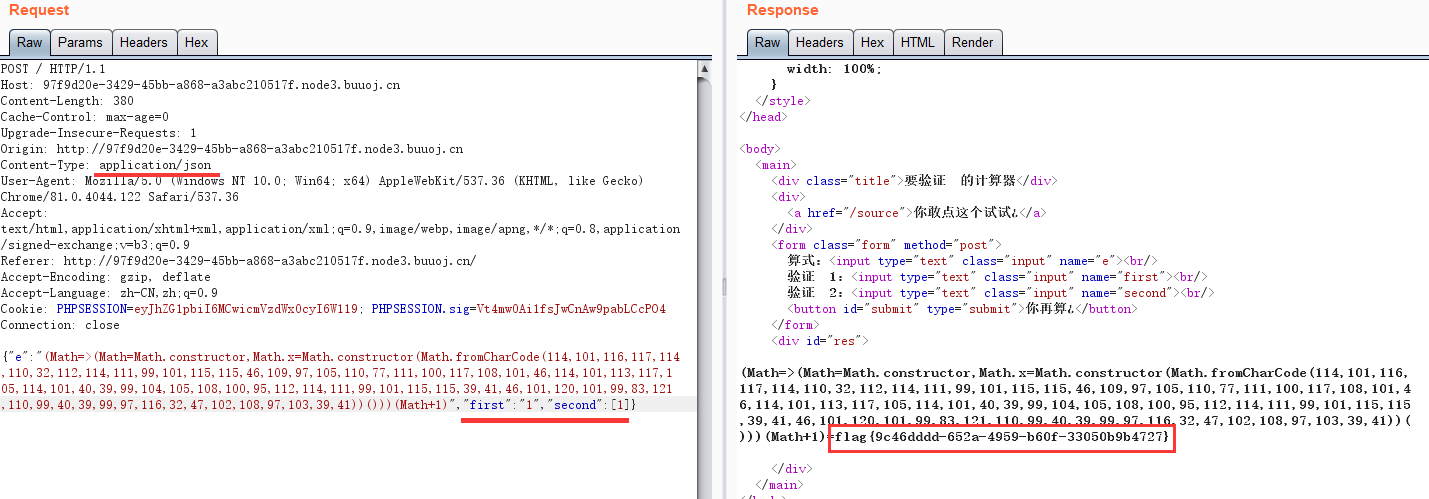
Task: Click the "second":[1] JSON parameter
Action: click(x=588, y=405)
